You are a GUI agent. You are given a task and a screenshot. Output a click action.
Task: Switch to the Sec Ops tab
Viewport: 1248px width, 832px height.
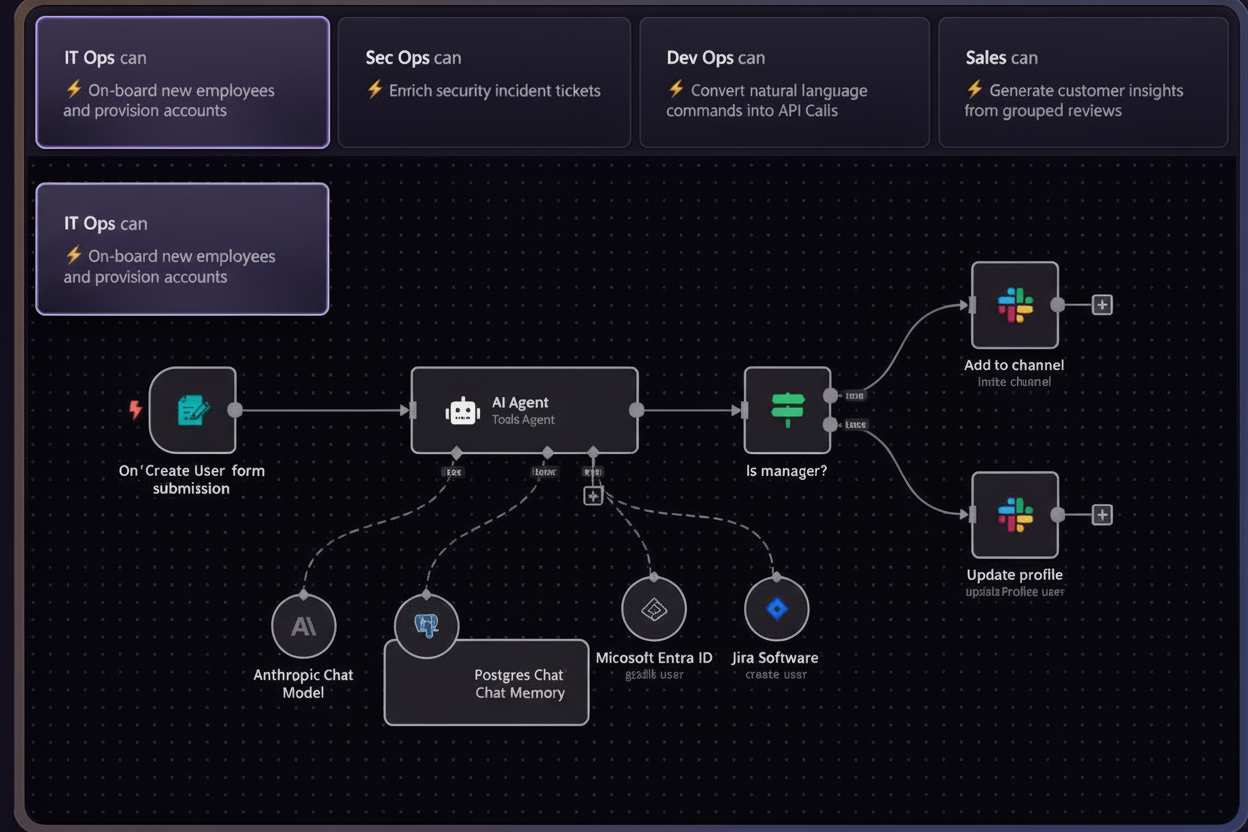484,82
